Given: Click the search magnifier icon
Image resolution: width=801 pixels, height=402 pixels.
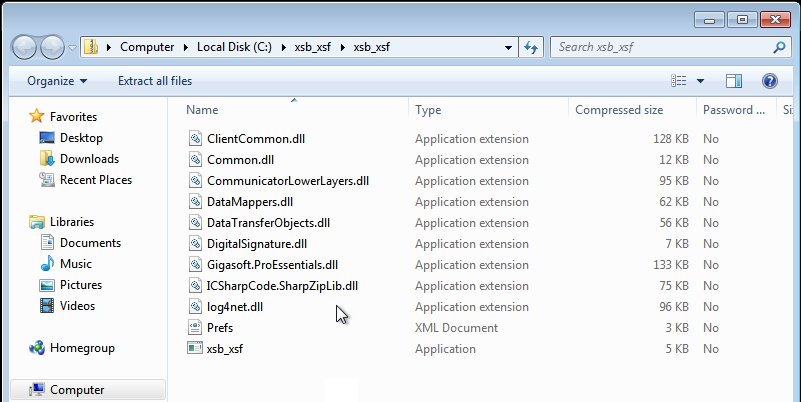Looking at the screenshot, I should point(779,47).
